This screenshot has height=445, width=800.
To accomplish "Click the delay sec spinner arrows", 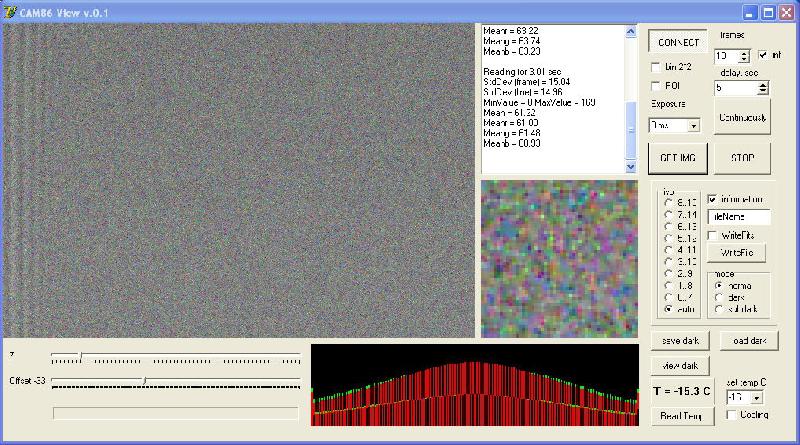I will 762,88.
